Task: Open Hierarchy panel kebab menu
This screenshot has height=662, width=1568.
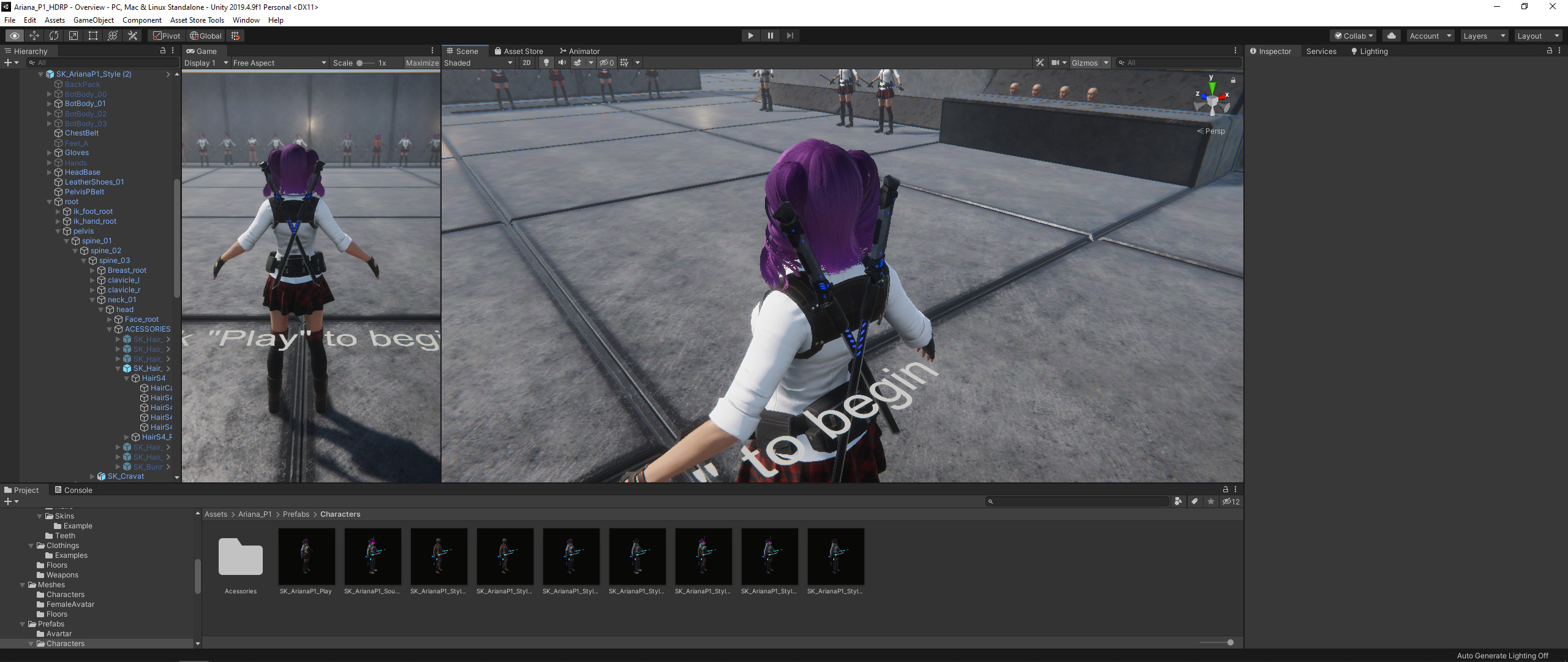Action: pos(173,51)
